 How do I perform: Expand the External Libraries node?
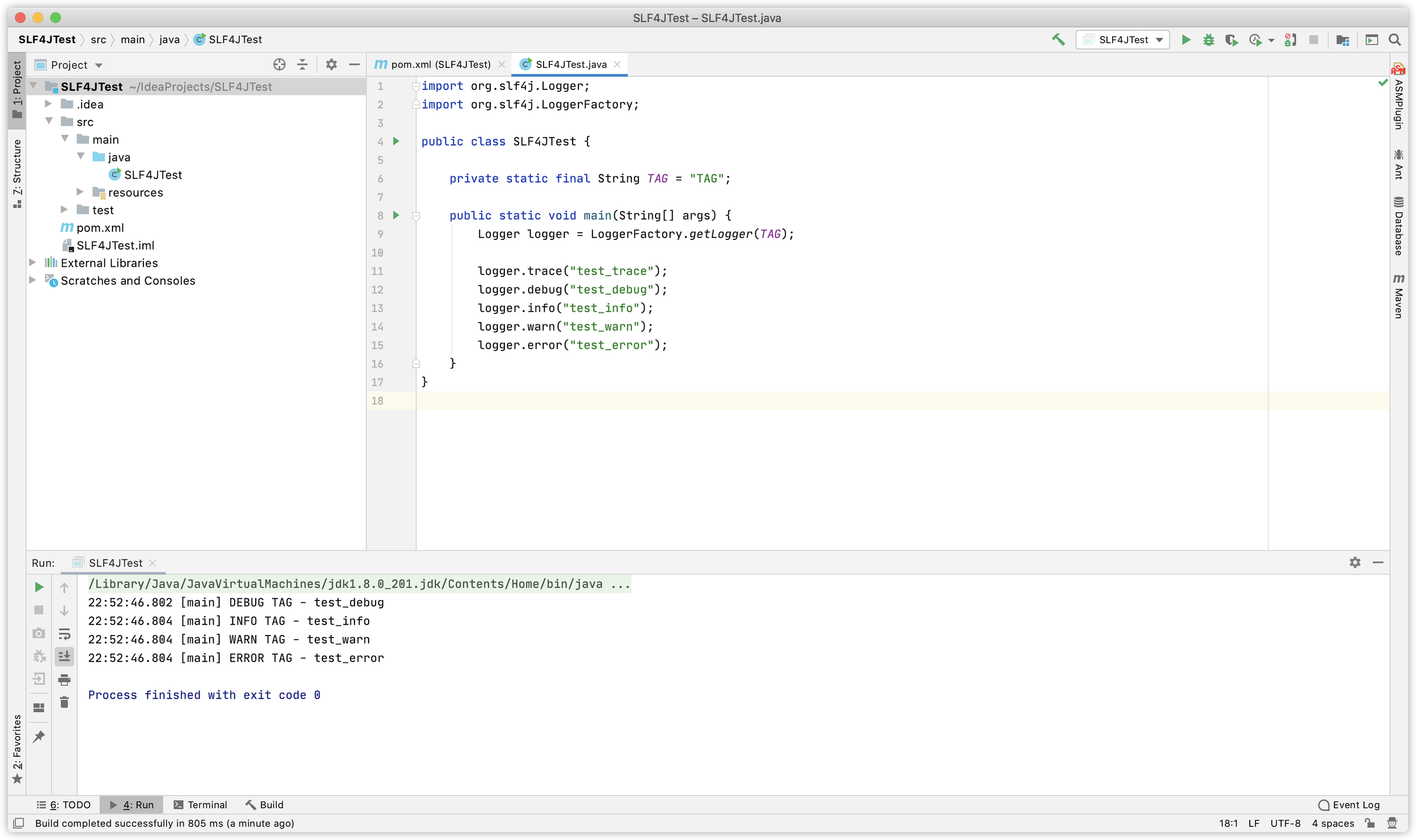tap(32, 263)
